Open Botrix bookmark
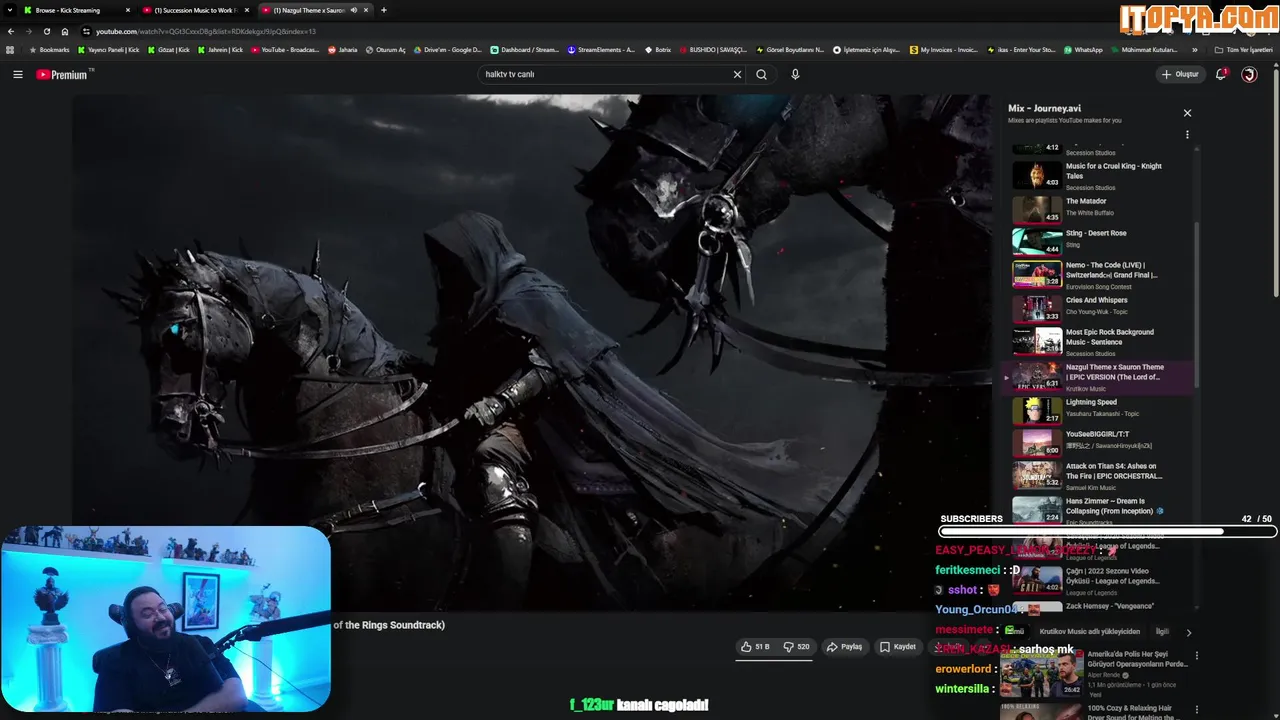Viewport: 1280px width, 720px height. point(657,49)
